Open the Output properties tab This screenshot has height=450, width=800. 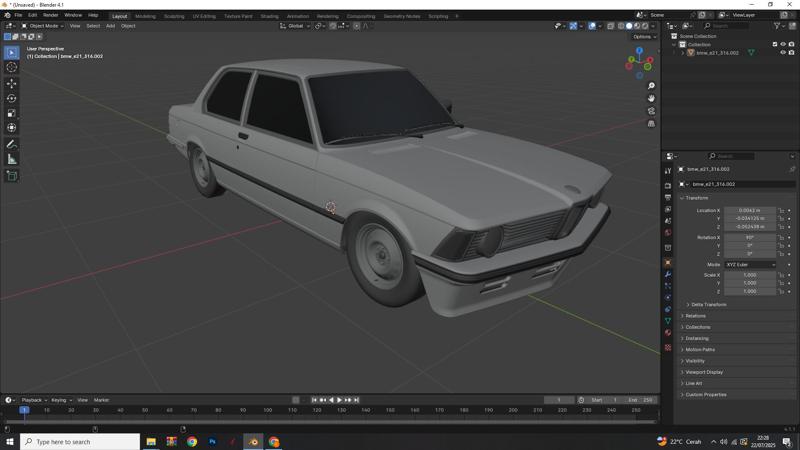pos(668,197)
